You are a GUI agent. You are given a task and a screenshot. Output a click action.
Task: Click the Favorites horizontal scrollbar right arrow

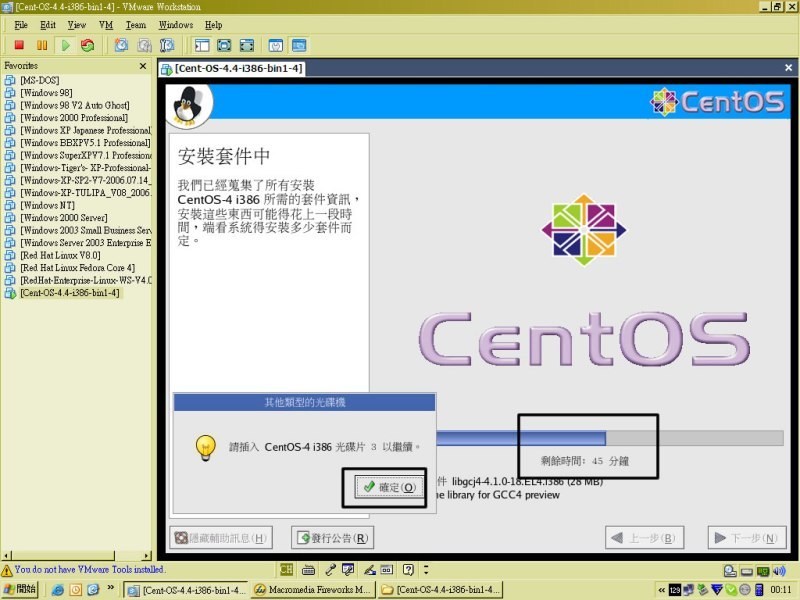point(147,555)
